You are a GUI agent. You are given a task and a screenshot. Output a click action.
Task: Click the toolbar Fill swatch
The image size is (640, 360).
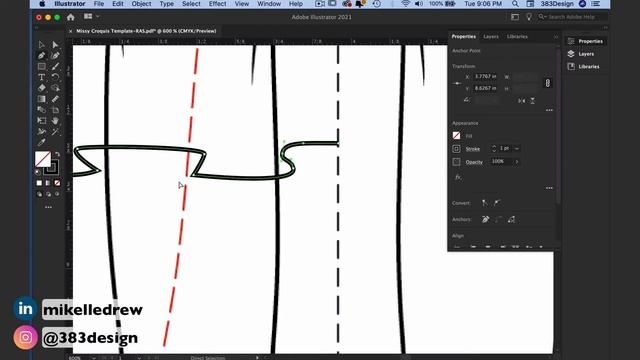pyautogui.click(x=43, y=159)
